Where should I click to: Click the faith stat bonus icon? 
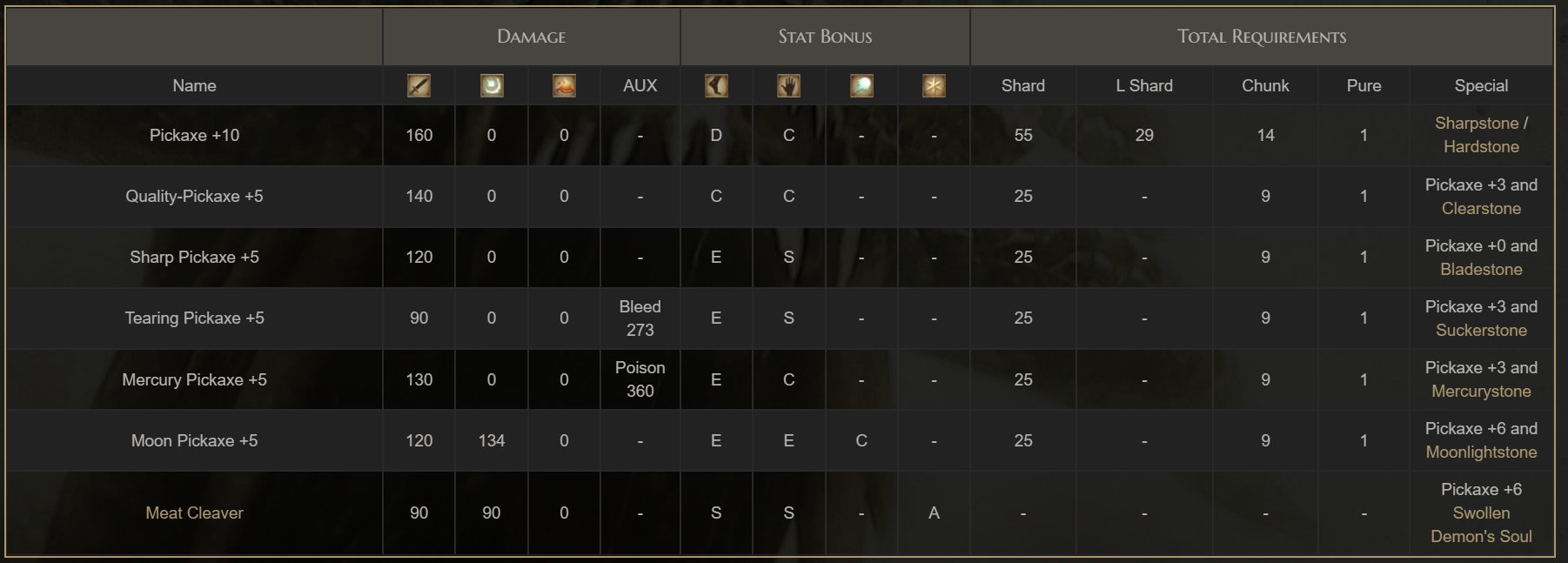934,85
